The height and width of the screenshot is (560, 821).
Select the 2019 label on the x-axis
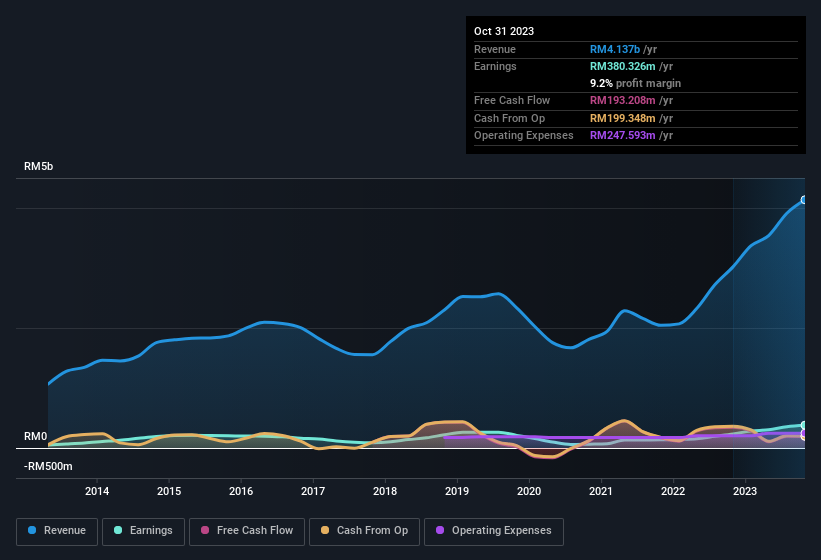(x=457, y=491)
